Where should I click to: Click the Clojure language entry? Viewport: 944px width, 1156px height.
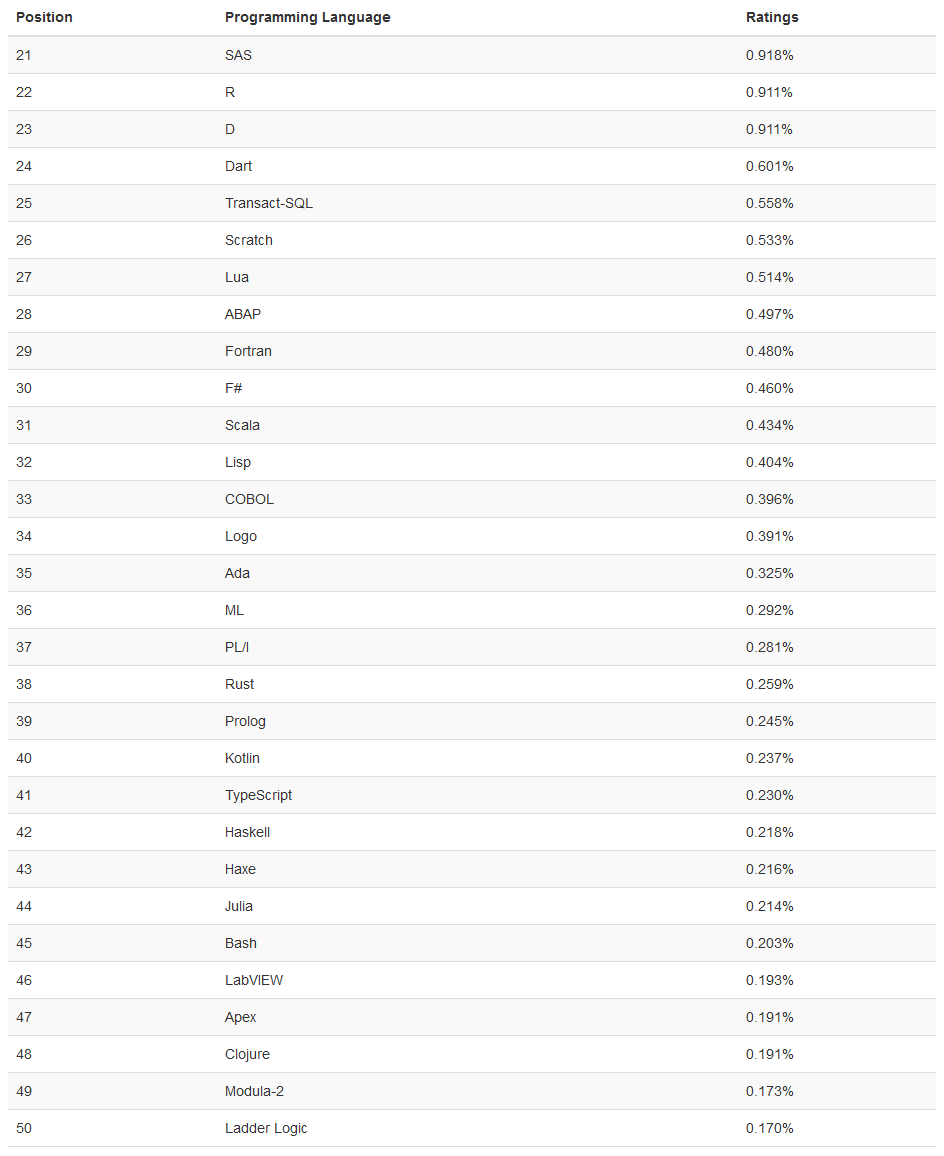coord(247,1054)
